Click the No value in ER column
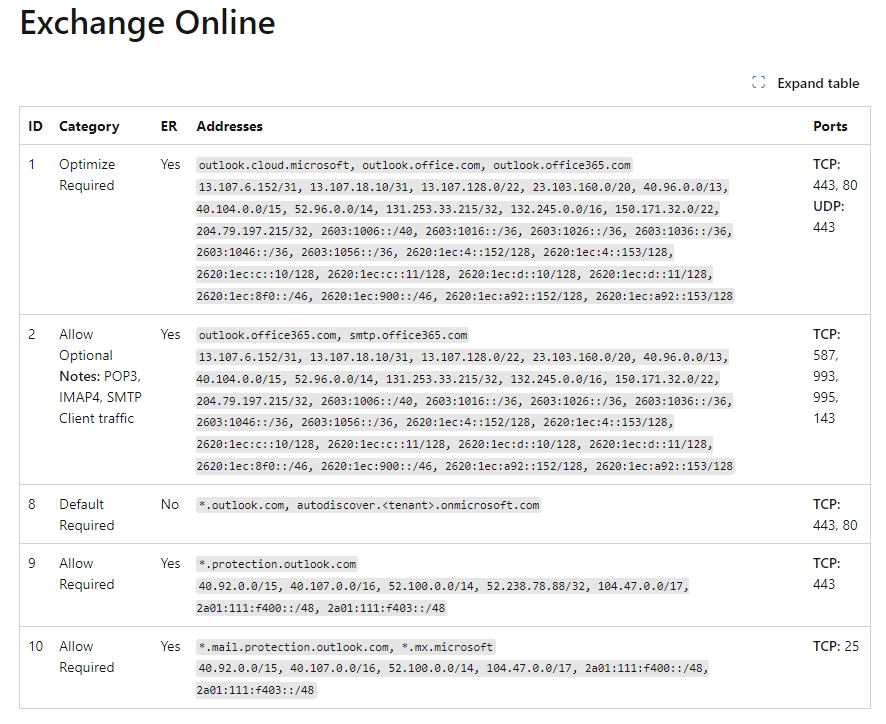 pos(170,504)
